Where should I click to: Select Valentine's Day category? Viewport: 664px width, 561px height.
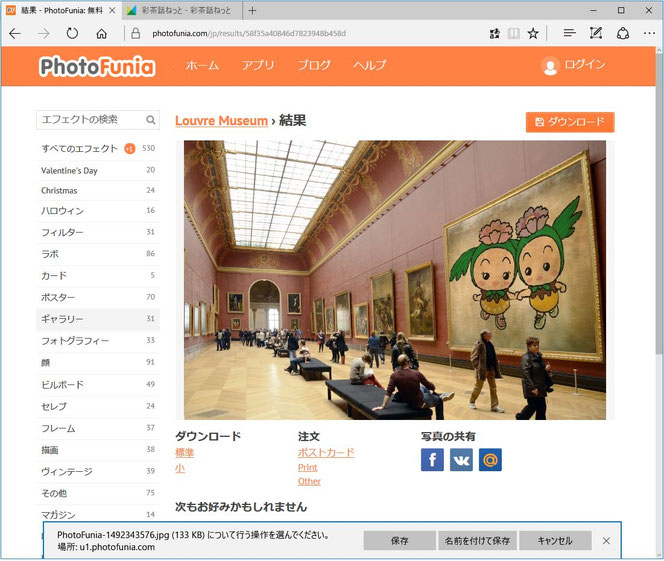98,171
